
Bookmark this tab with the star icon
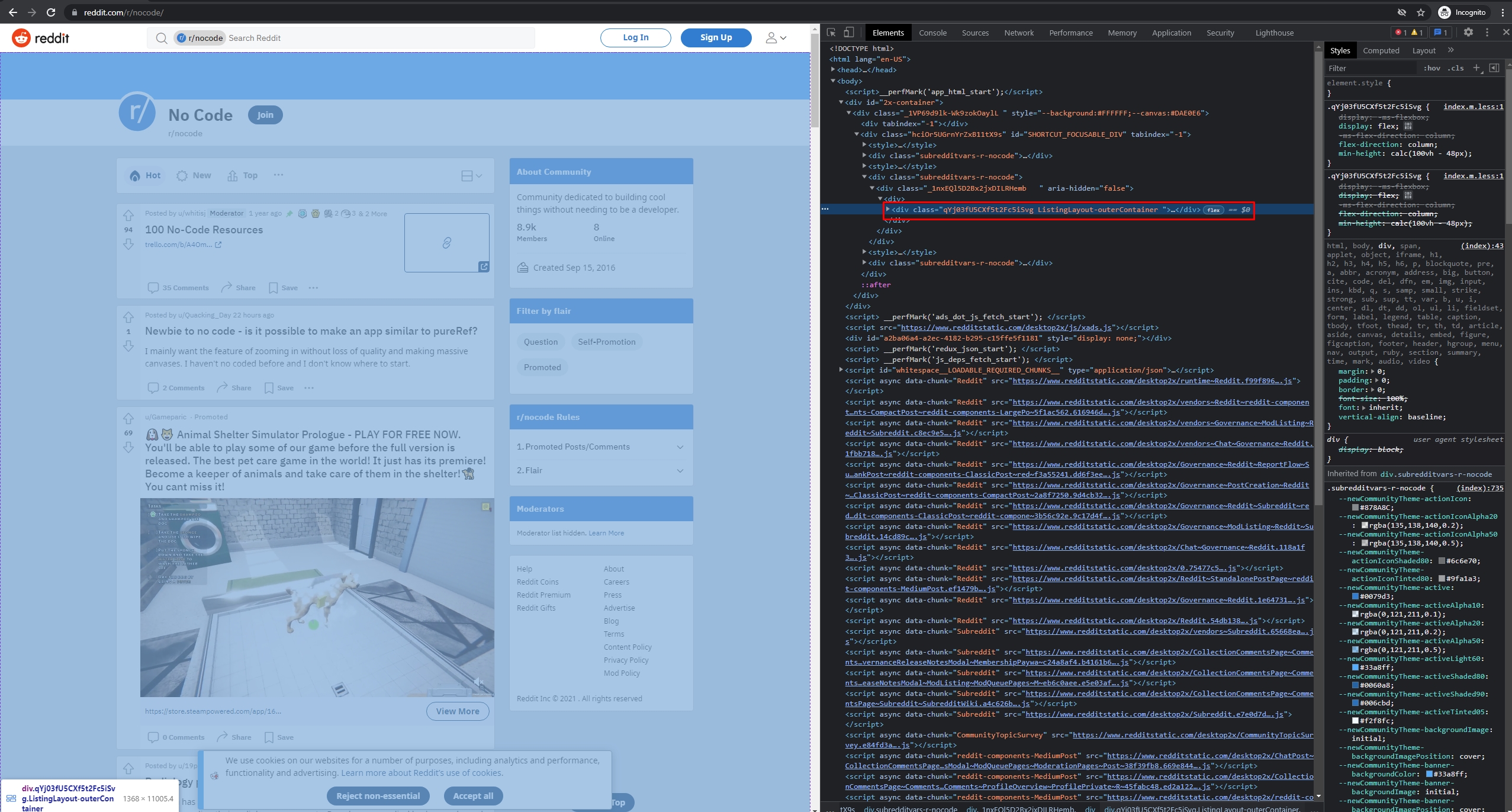[1421, 12]
